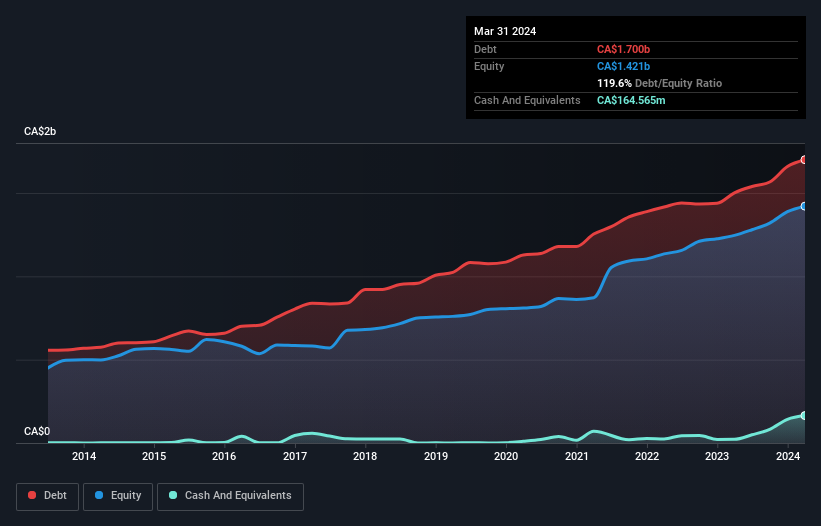Select the red Debt endpoint marker
The width and height of the screenshot is (821, 526).
pos(804,160)
